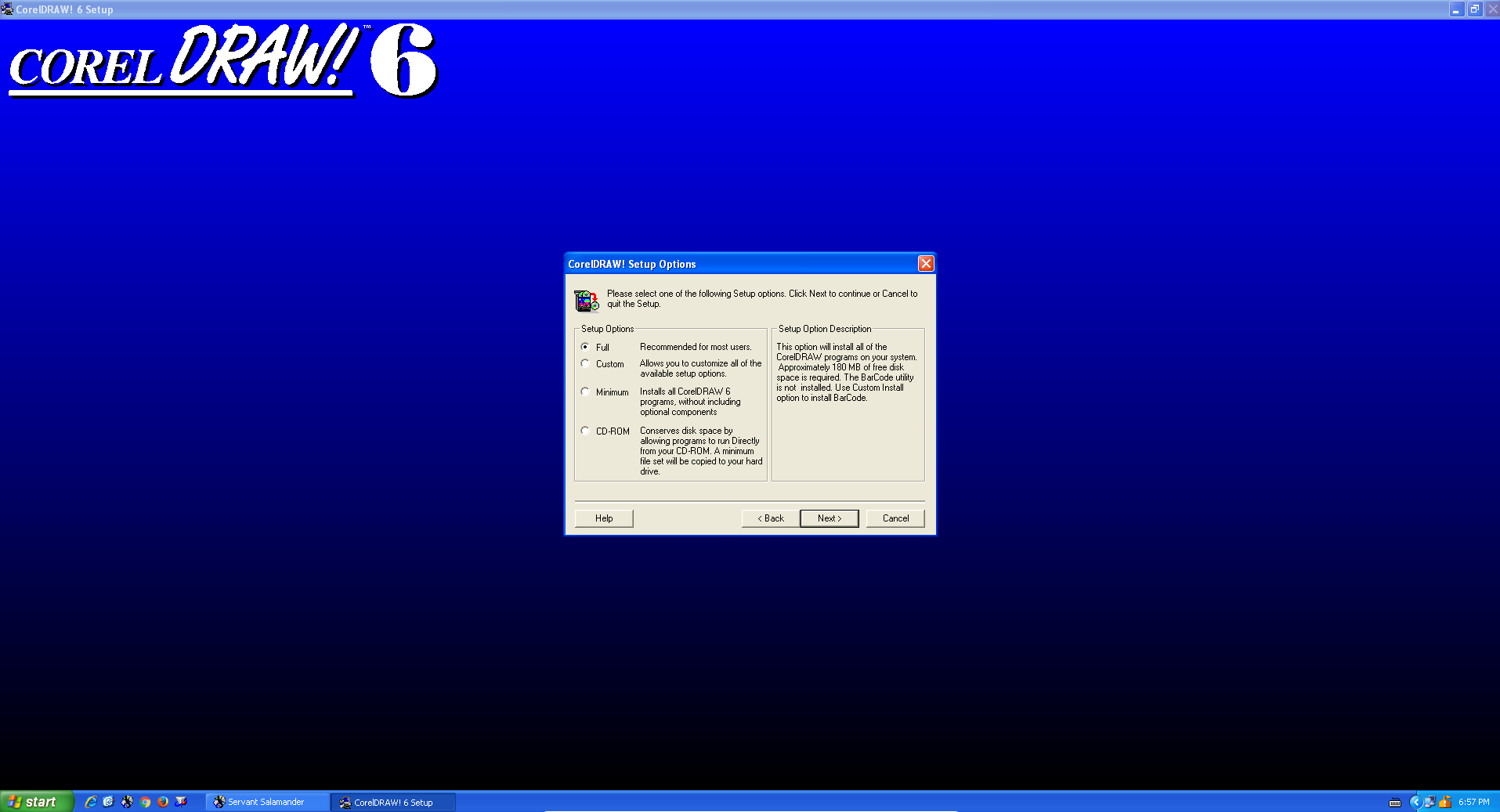Click Next to continue setup
The image size is (1500, 812).
(829, 518)
